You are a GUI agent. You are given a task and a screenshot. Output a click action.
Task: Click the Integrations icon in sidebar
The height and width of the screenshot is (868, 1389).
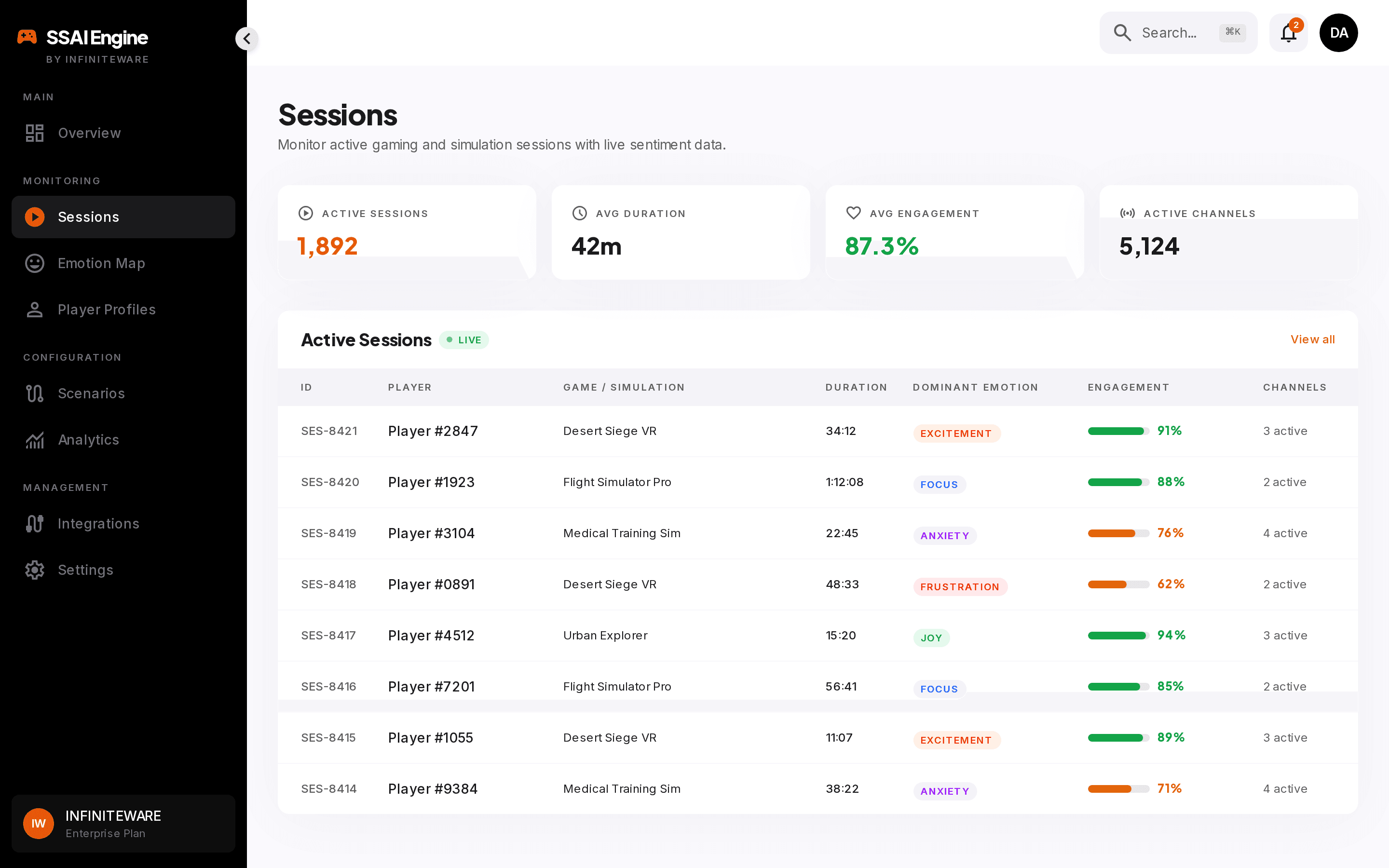coord(34,524)
